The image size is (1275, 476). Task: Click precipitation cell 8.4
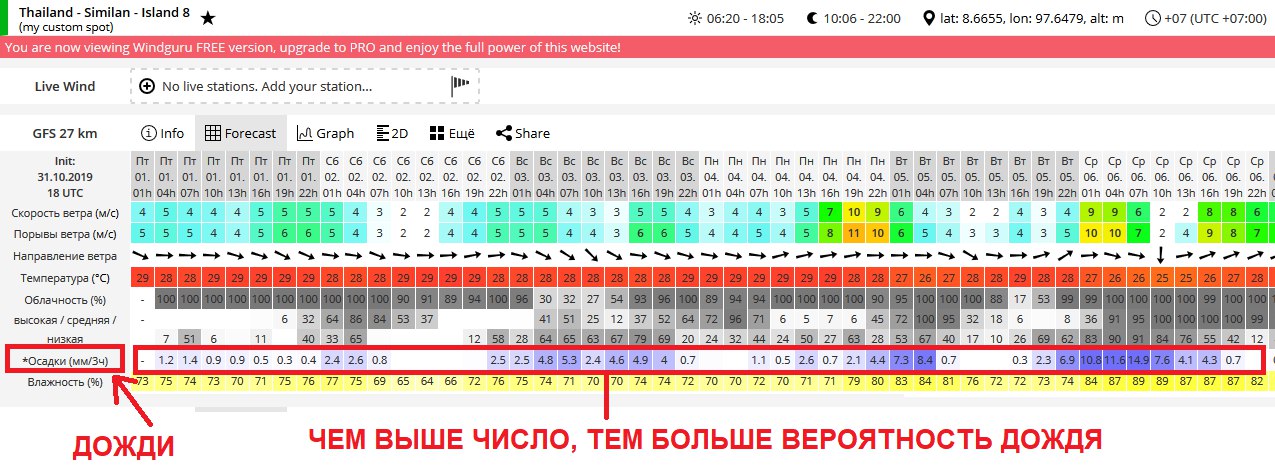[925, 359]
